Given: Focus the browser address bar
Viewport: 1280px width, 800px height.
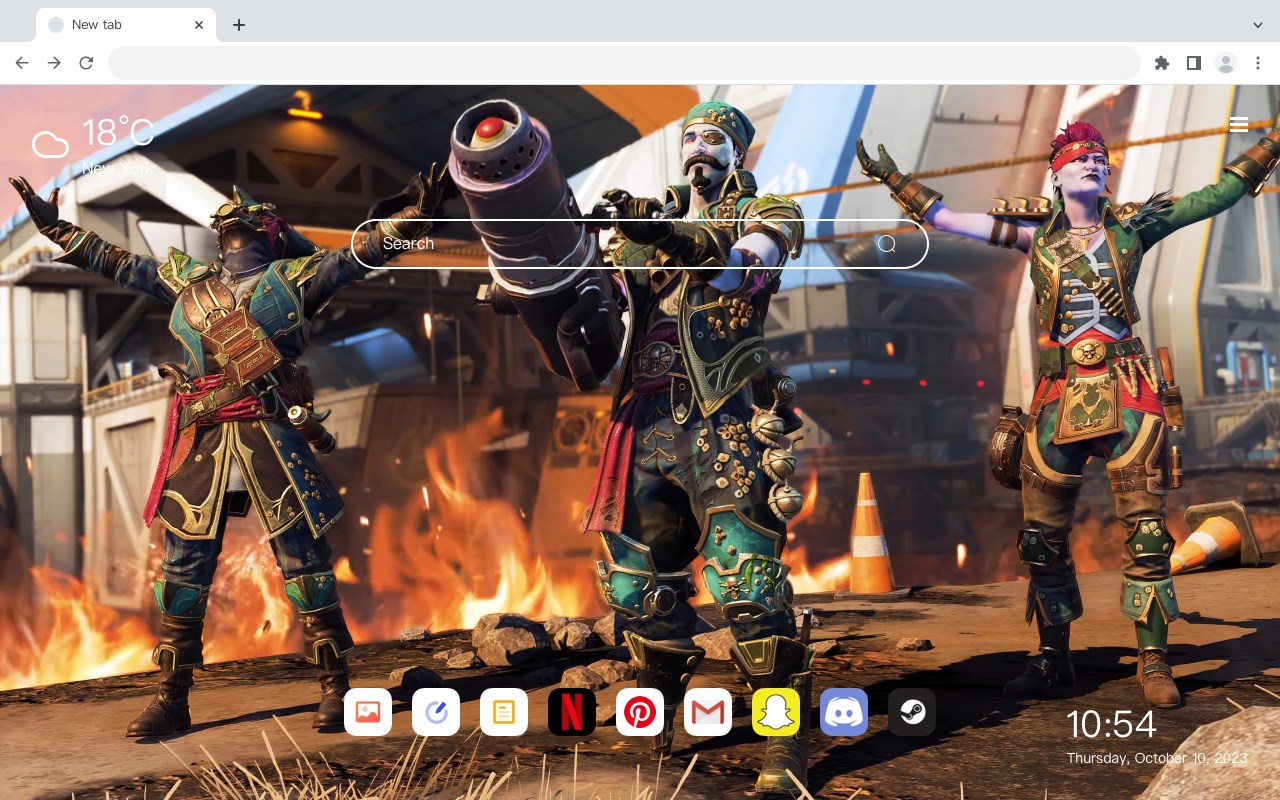Looking at the screenshot, I should 624,63.
